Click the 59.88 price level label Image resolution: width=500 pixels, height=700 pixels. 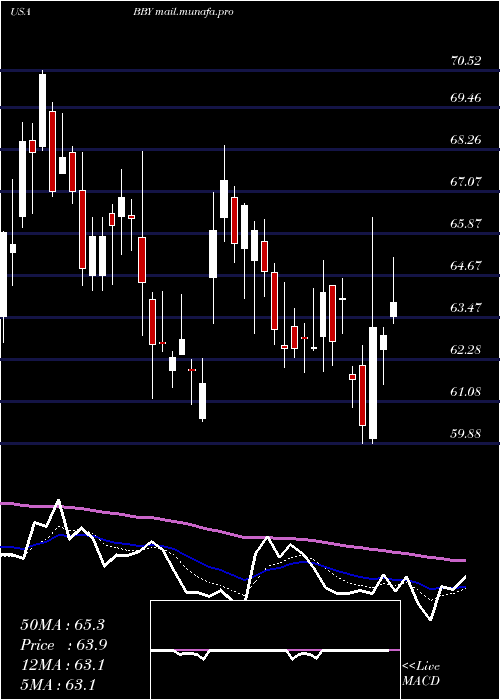[466, 434]
